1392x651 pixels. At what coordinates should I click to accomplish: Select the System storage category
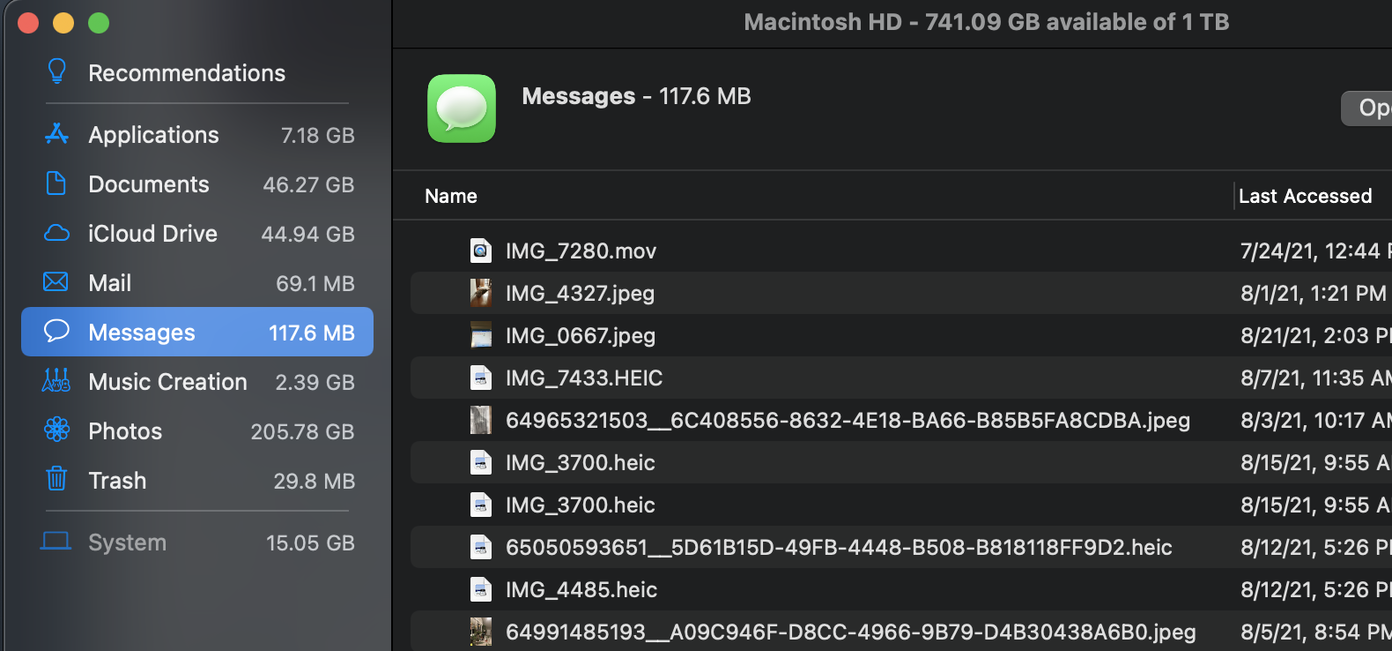pyautogui.click(x=197, y=542)
